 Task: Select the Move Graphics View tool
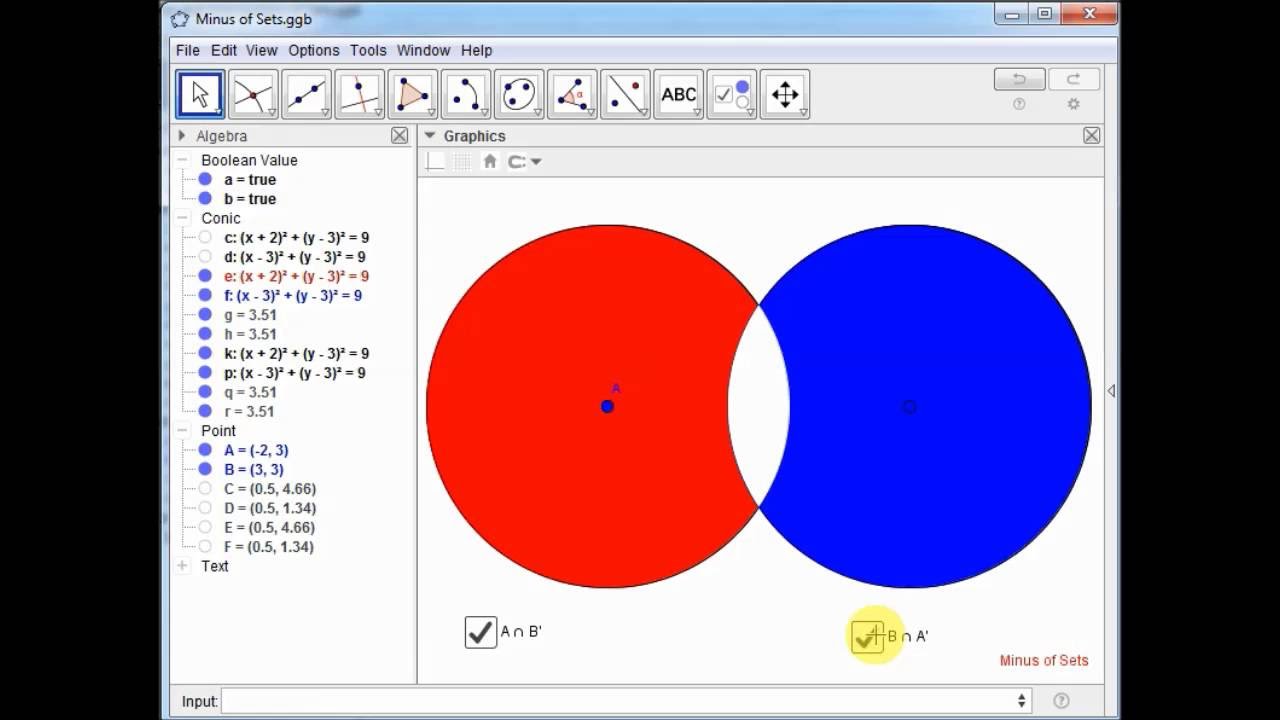click(784, 95)
